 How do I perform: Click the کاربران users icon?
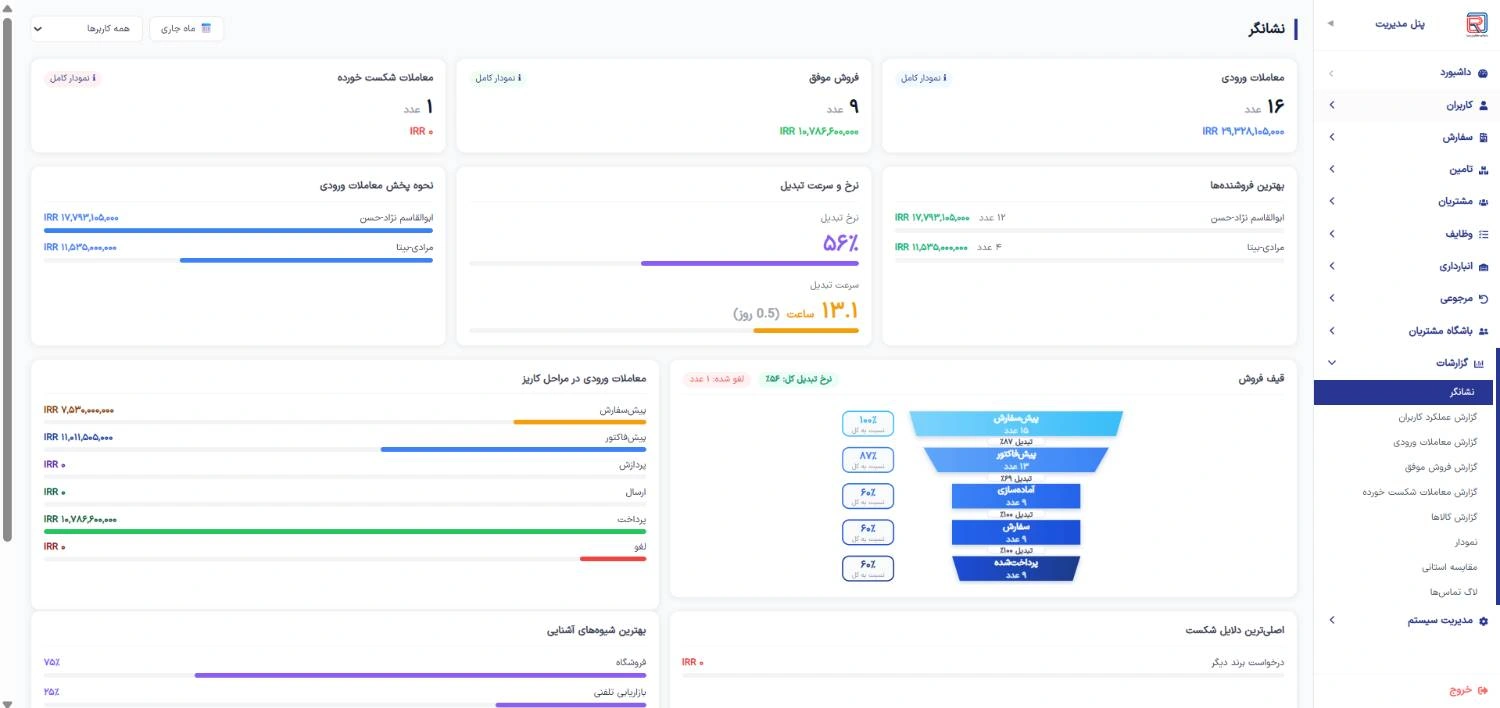point(1483,105)
